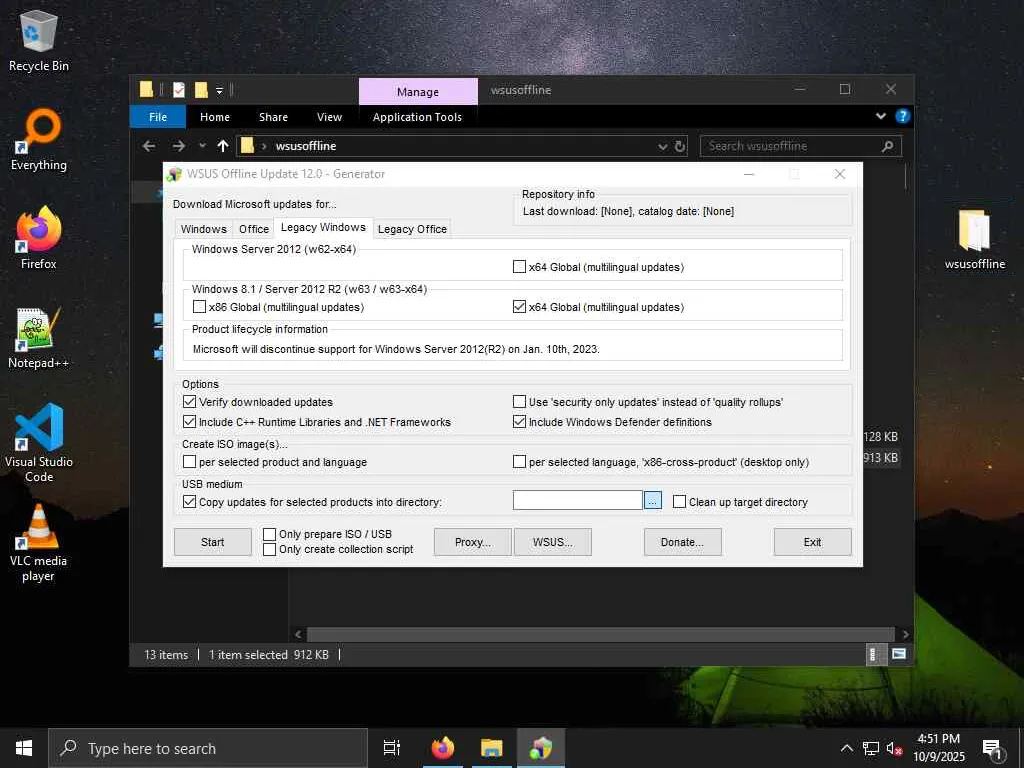Switch to the Office tab
Screen dimensions: 1024x768
(253, 229)
